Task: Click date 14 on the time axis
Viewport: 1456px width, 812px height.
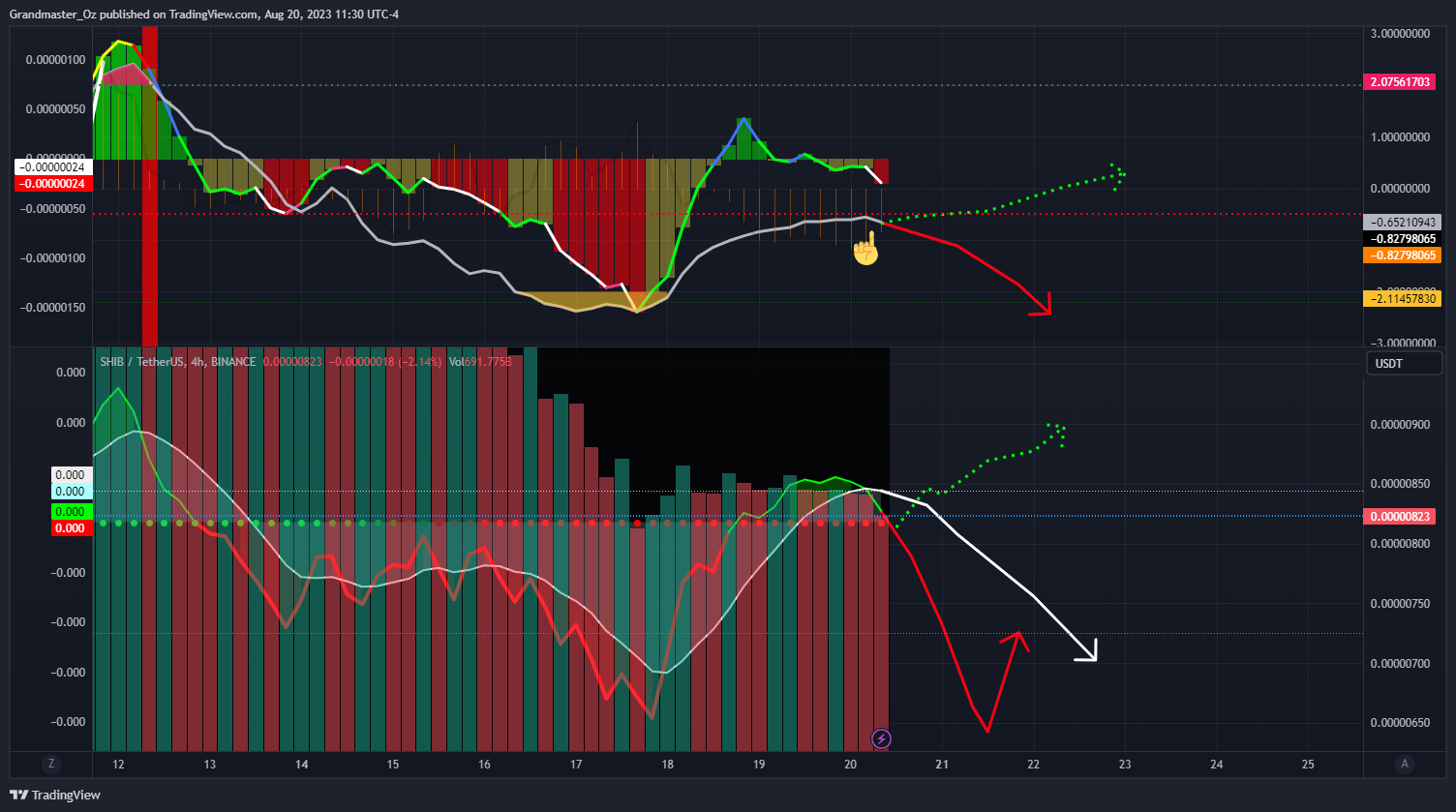Action: click(301, 765)
